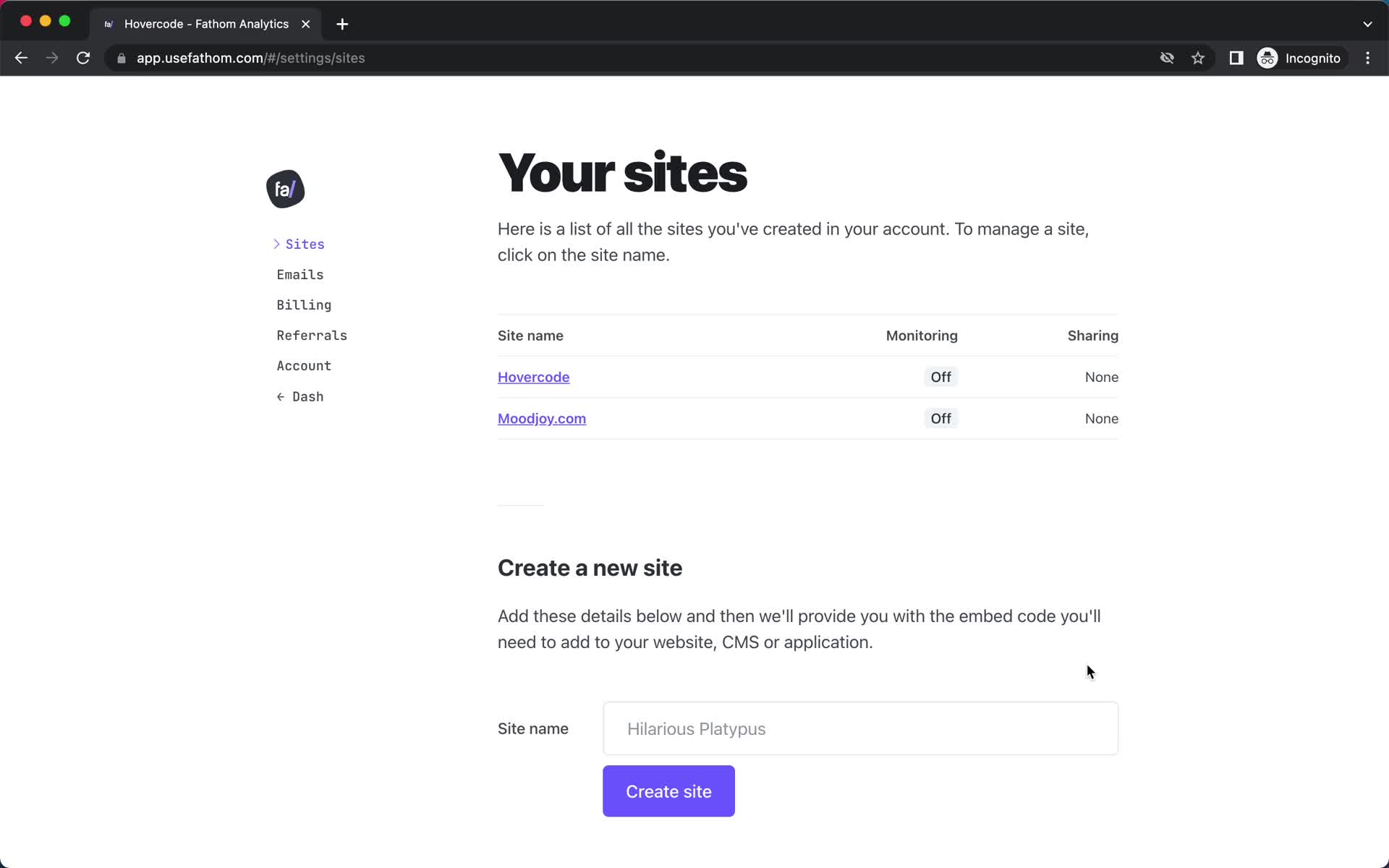This screenshot has width=1389, height=868.
Task: Click the bookmark star icon
Action: (1197, 58)
